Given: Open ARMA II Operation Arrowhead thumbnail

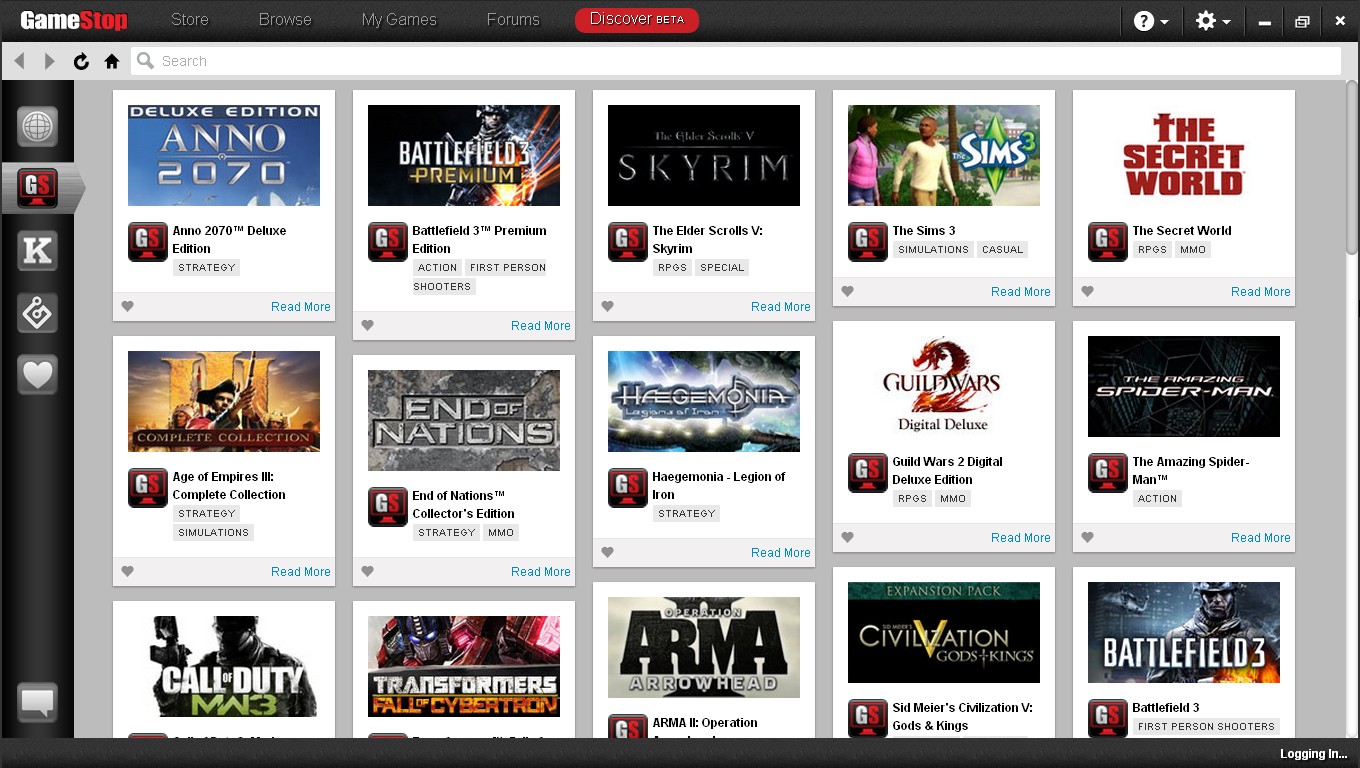Looking at the screenshot, I should pos(704,647).
